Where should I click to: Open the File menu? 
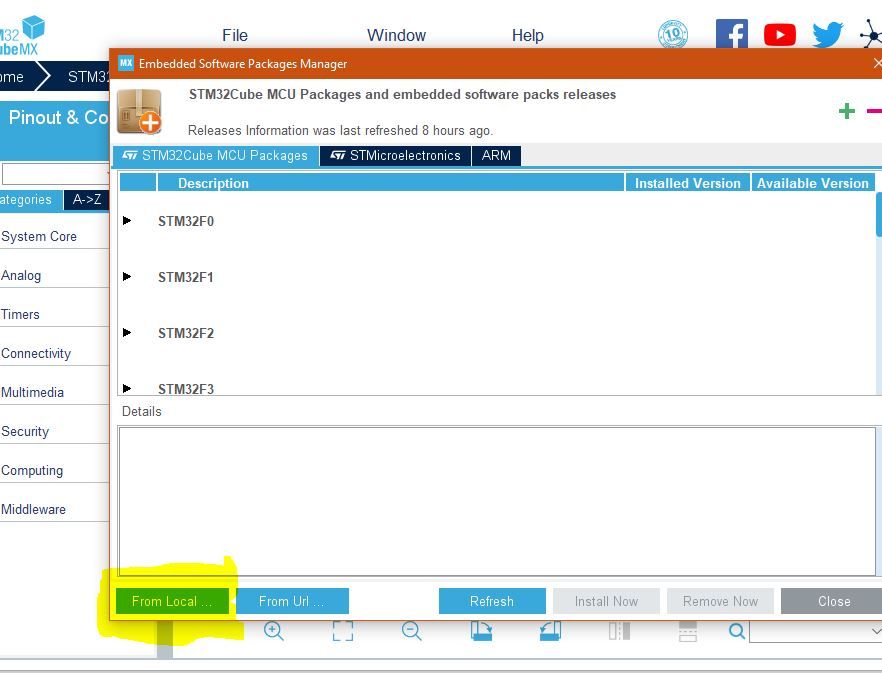(x=235, y=35)
